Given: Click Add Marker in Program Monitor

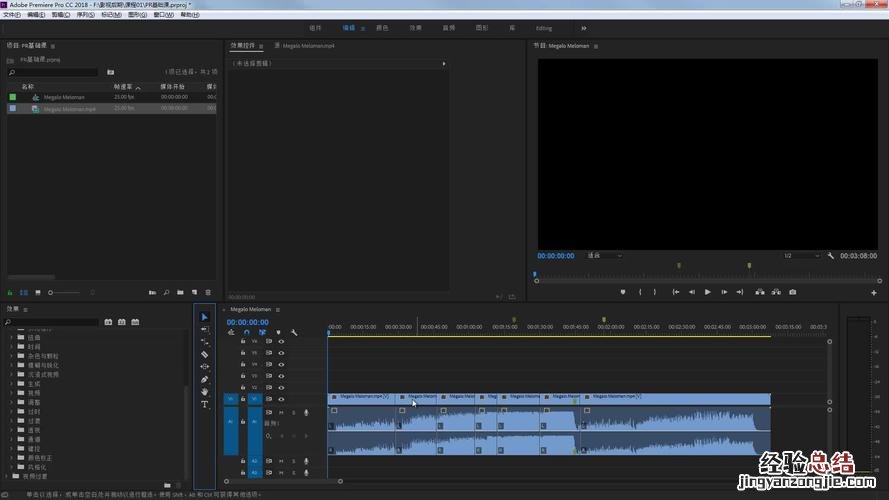Looking at the screenshot, I should point(622,292).
